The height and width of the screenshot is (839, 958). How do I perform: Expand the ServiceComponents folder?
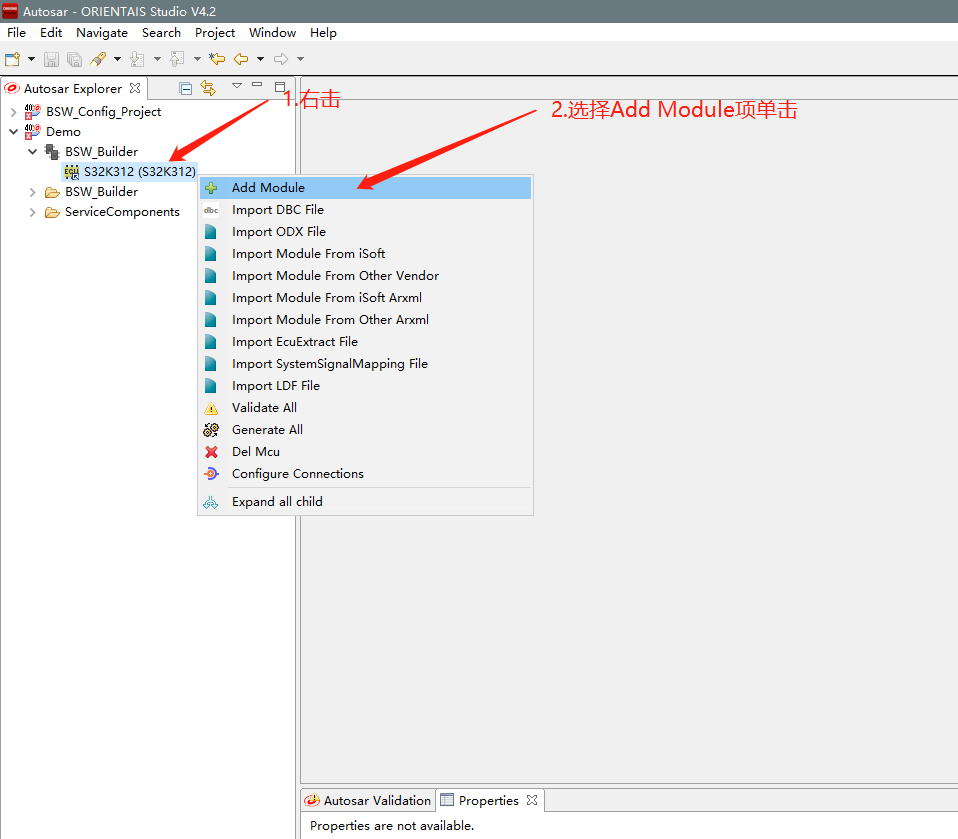coord(32,212)
